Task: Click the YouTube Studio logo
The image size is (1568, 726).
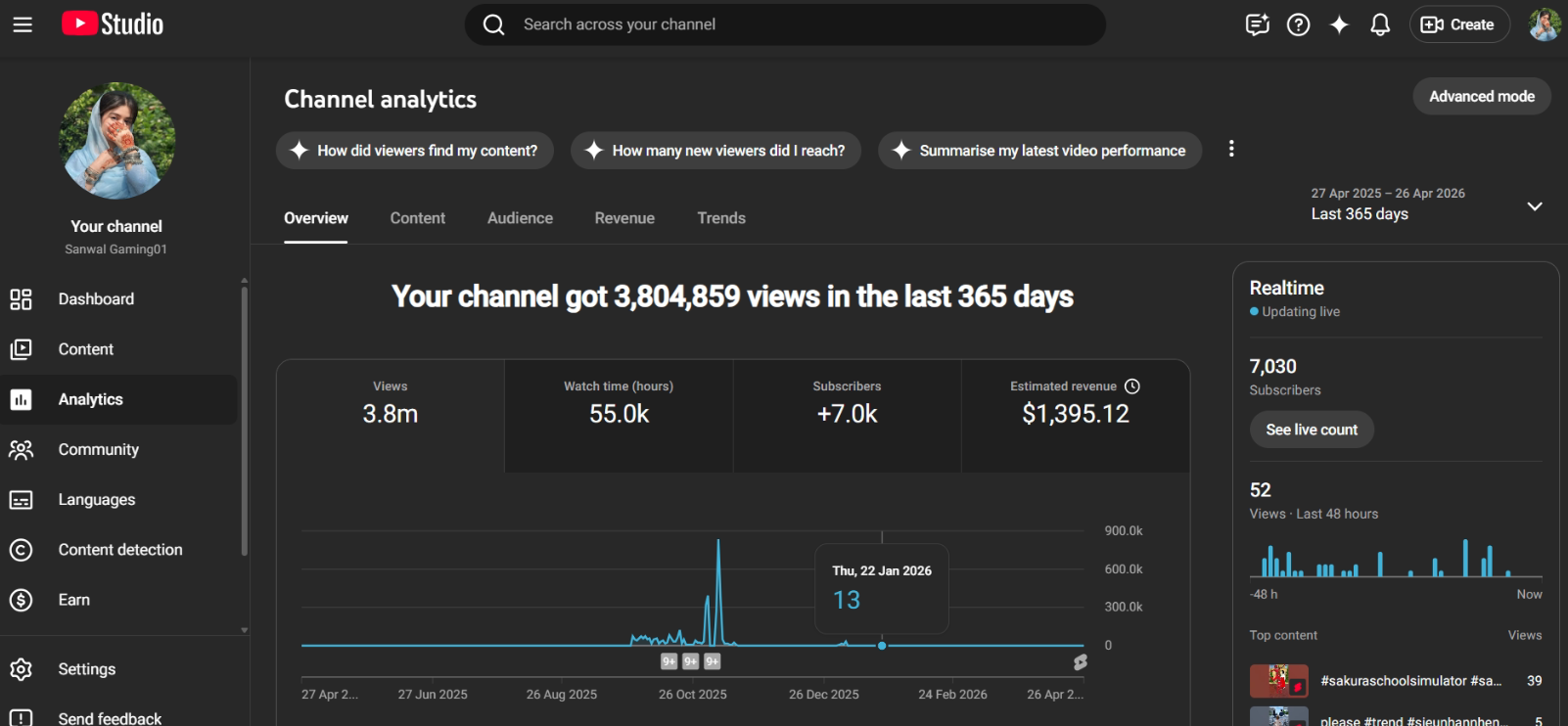Action: click(113, 23)
